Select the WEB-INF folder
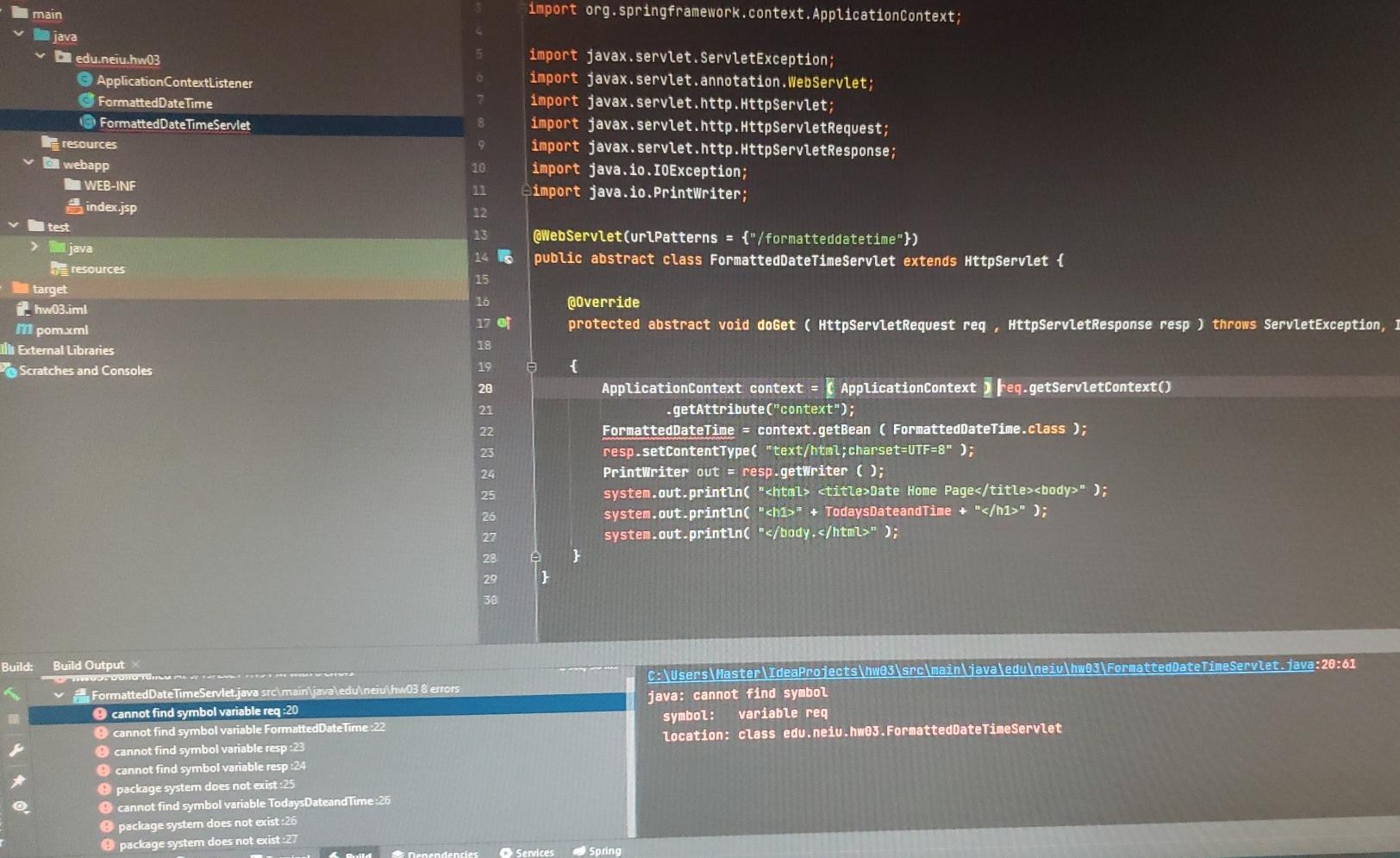Screen dimensions: 1400x858 [x=109, y=185]
